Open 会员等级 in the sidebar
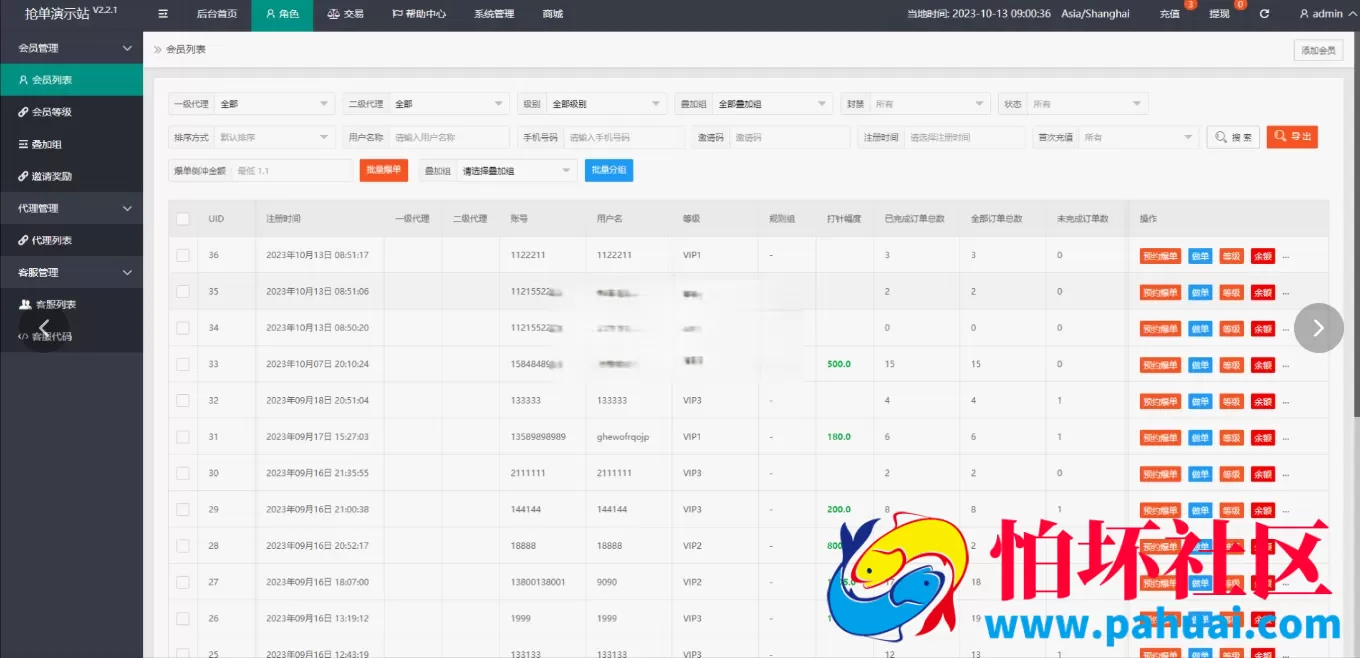1360x658 pixels. click(51, 112)
